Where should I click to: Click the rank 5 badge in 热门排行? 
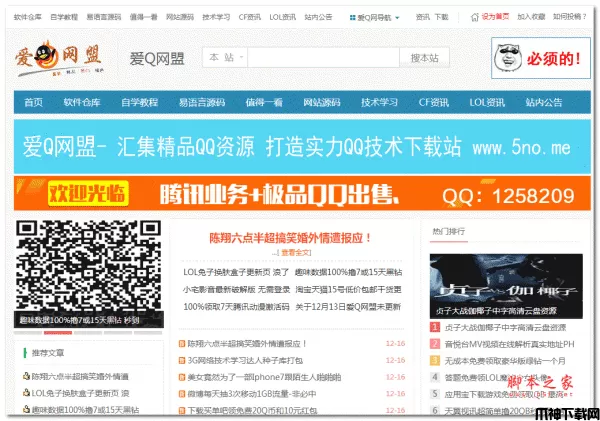click(435, 394)
